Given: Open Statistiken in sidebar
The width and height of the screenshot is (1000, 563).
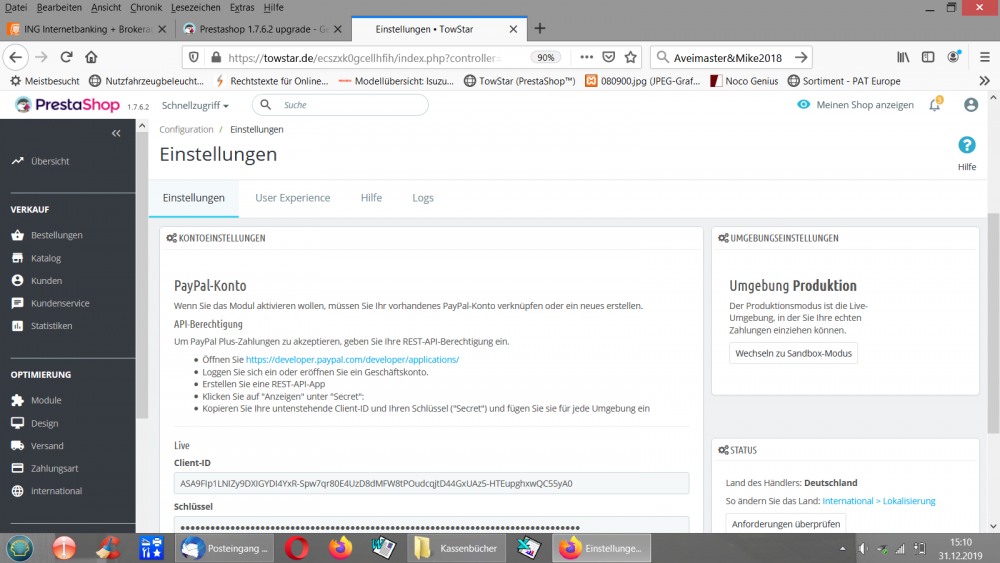Looking at the screenshot, I should [x=41, y=326].
